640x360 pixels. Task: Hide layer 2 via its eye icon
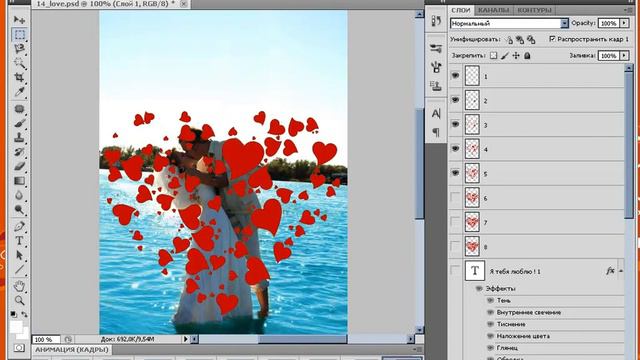click(455, 100)
